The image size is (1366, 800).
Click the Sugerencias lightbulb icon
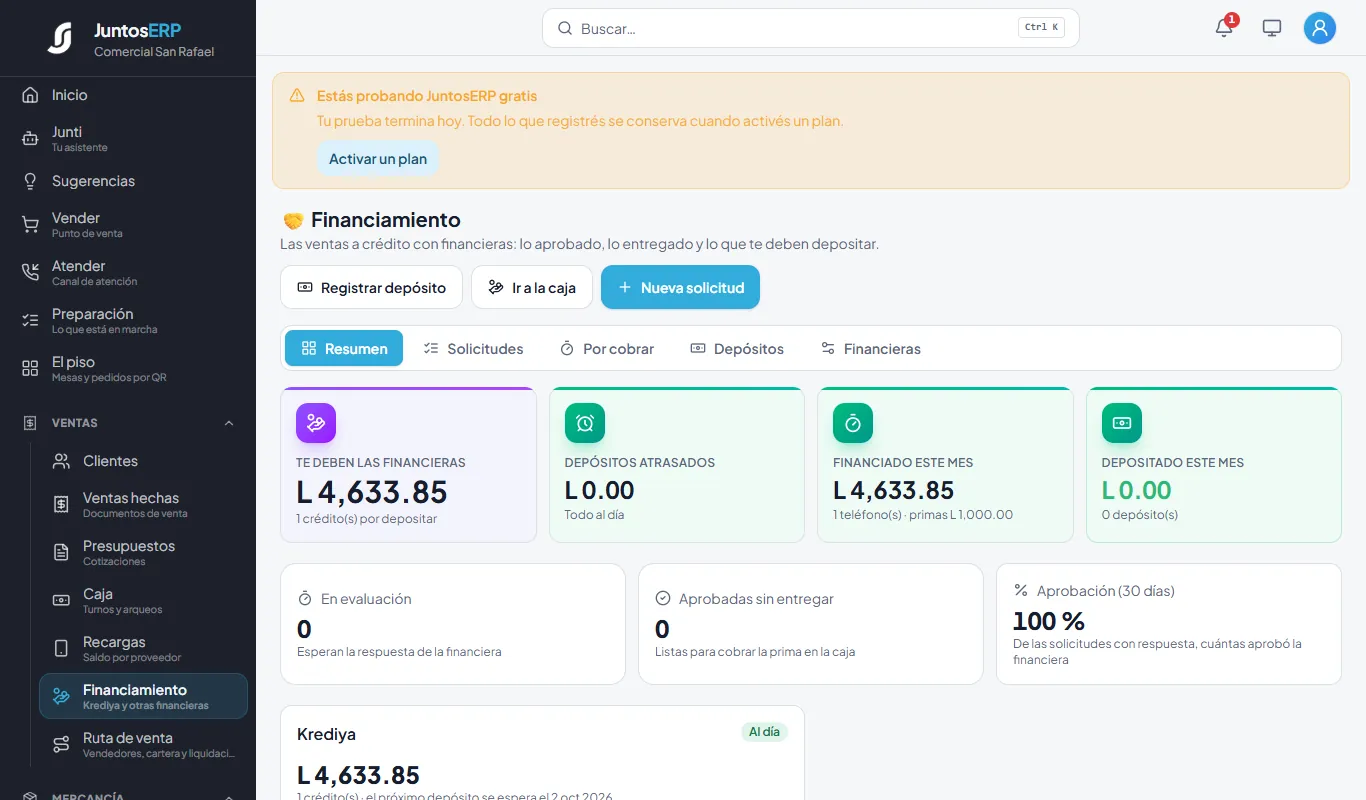pyautogui.click(x=30, y=181)
